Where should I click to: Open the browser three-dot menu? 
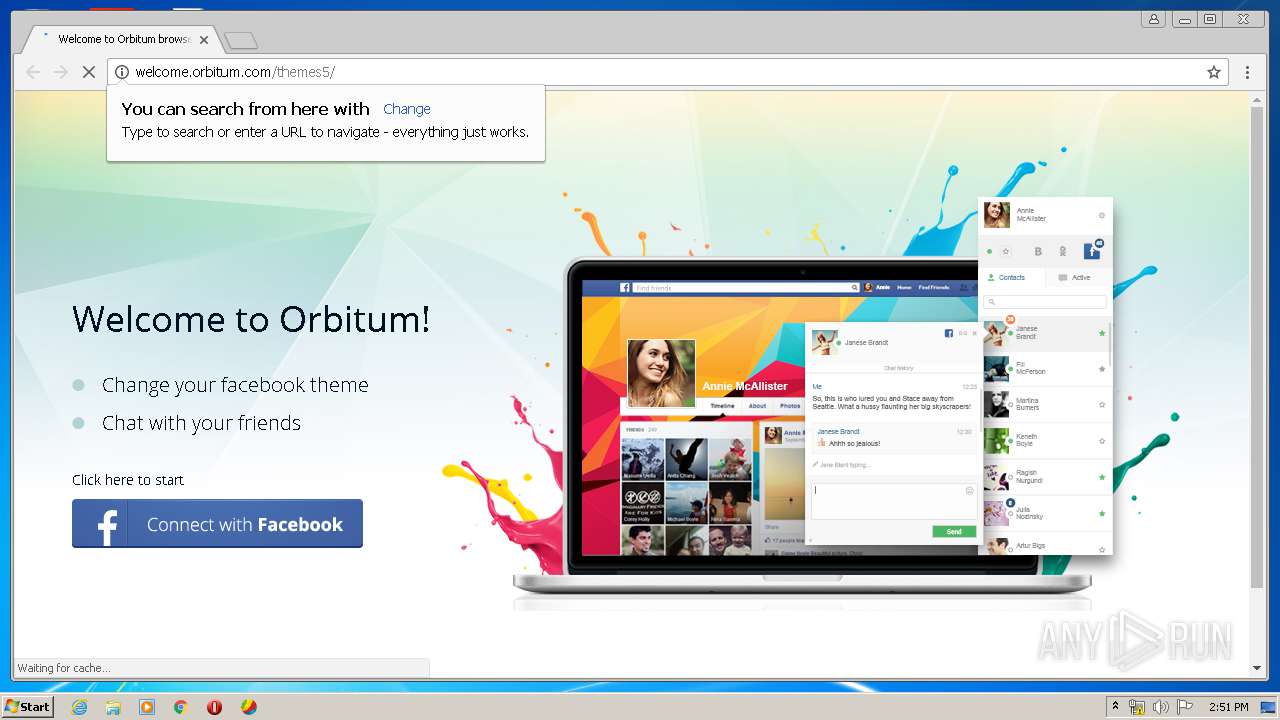[1247, 72]
